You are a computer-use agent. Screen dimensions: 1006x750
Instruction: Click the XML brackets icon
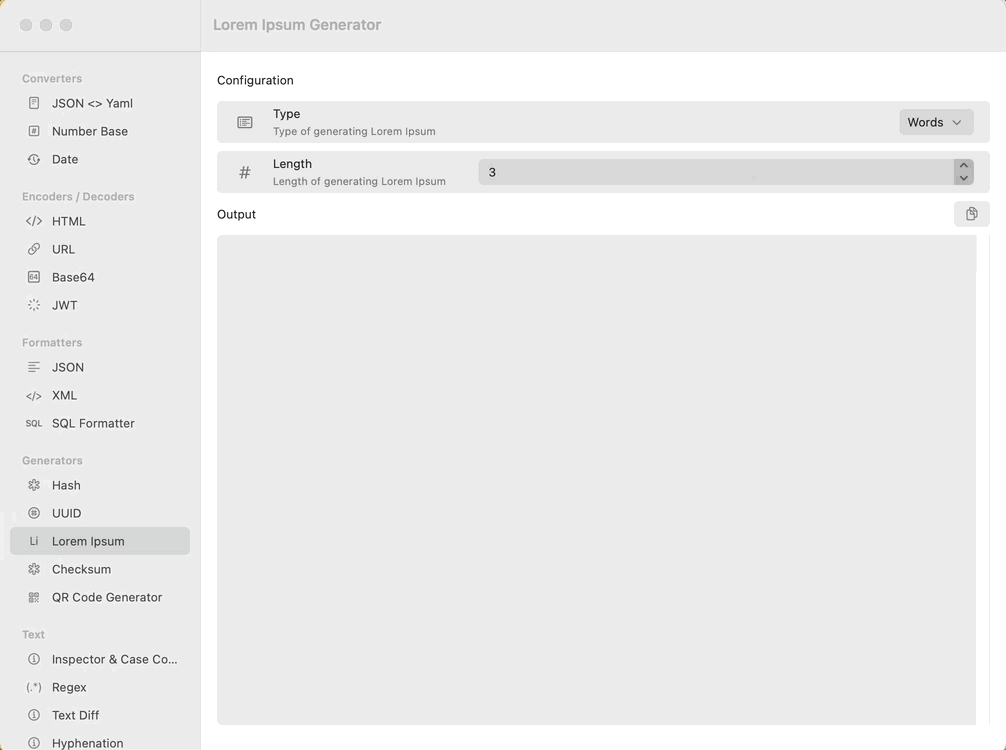(x=34, y=396)
